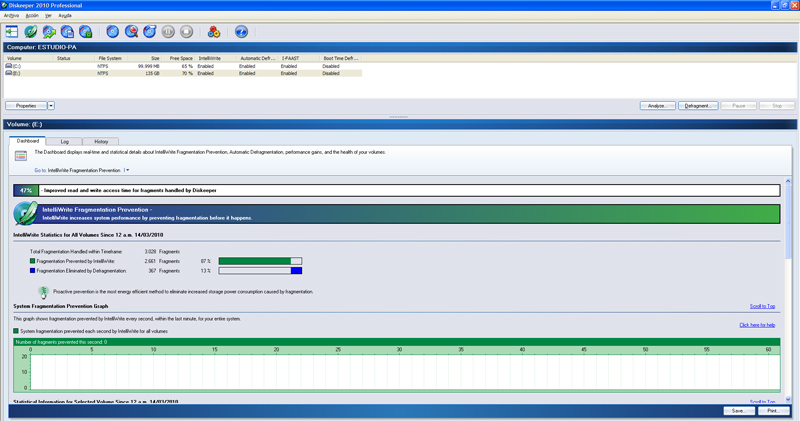Toggle the Computer pane toolbar icon
The width and height of the screenshot is (800, 421).
point(12,32)
